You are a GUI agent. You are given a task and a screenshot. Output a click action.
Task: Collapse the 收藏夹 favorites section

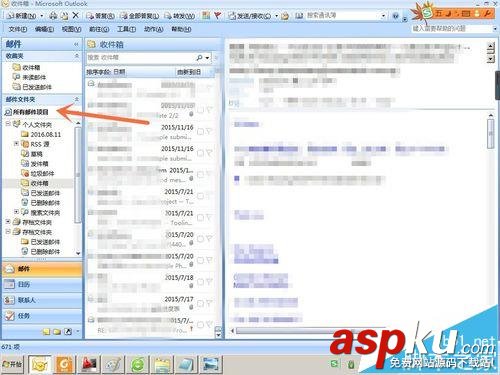[77, 56]
